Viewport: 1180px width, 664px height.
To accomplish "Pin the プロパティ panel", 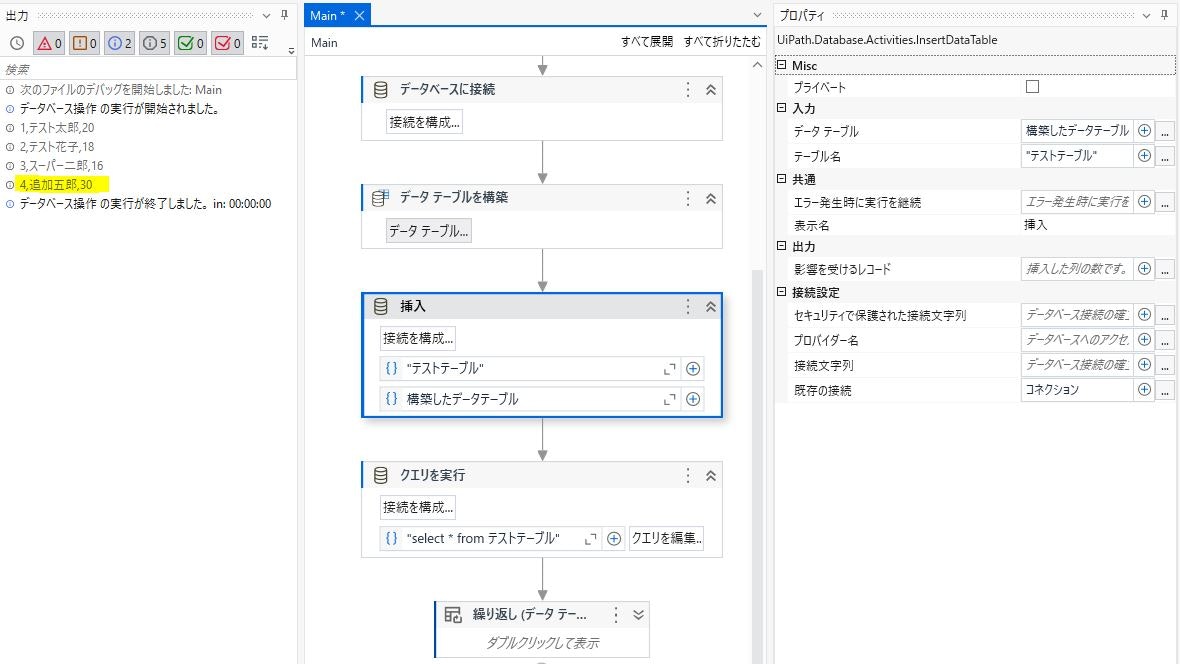I will (x=1165, y=15).
